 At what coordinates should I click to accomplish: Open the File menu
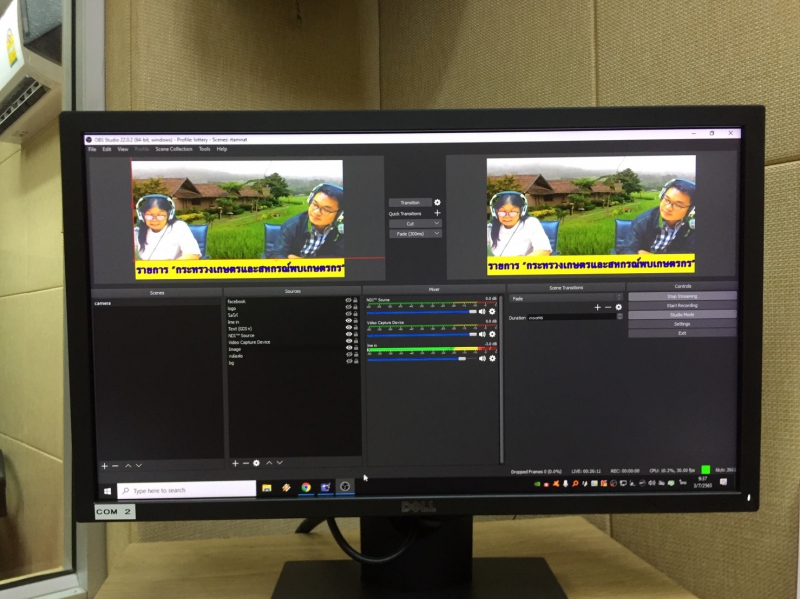(x=92, y=149)
